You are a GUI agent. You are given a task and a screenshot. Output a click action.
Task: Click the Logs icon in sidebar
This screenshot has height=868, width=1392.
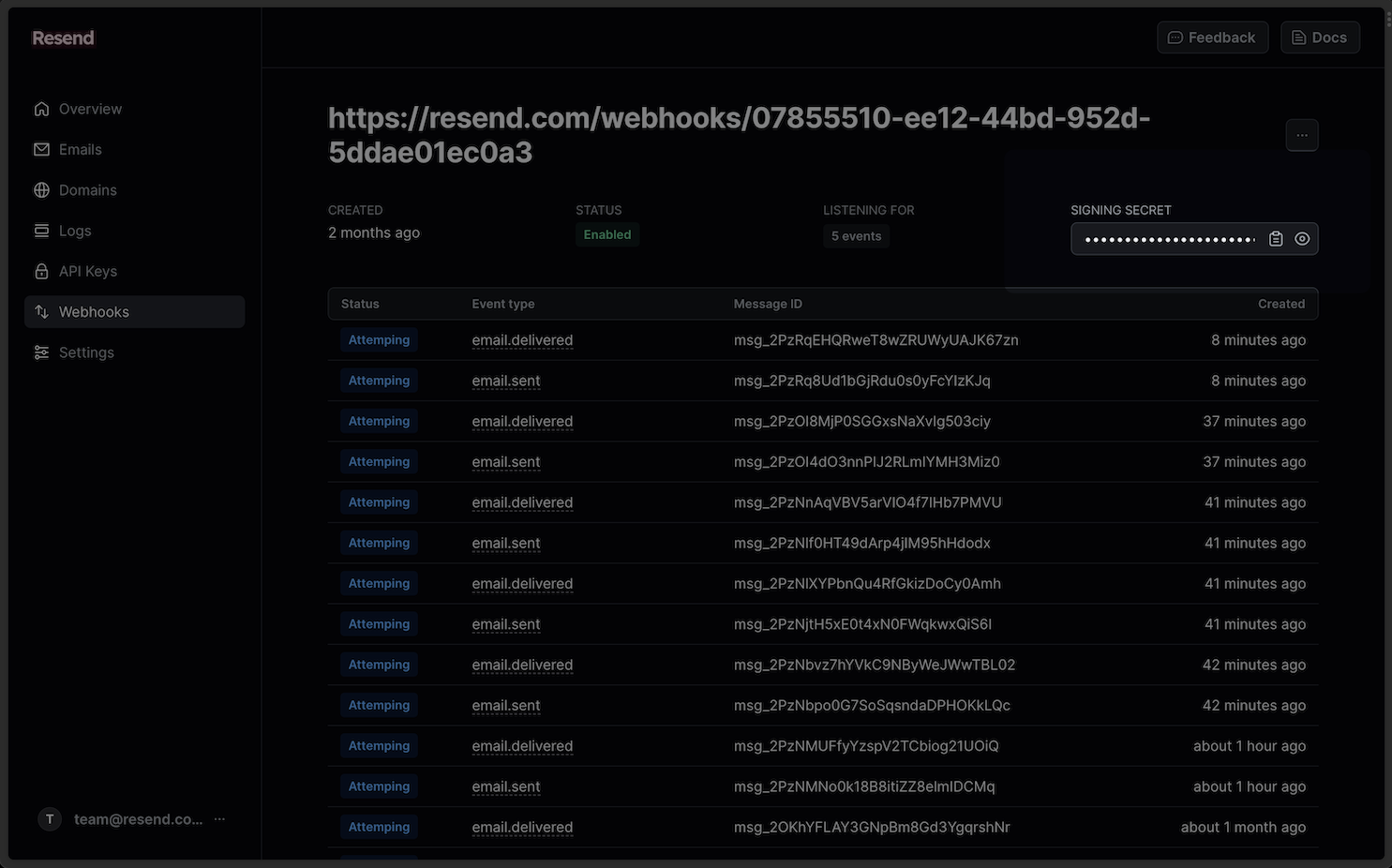click(x=41, y=231)
